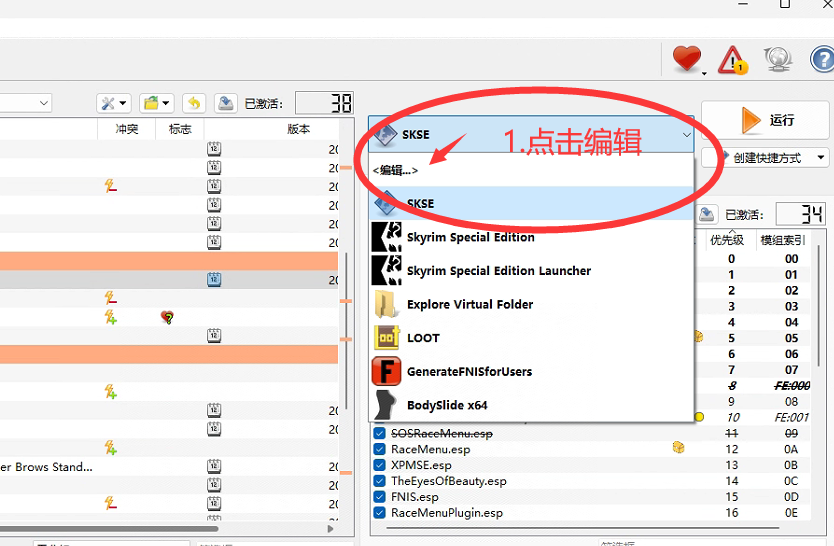
Task: Uncheck the RaceMenu.esp plugin checkbox
Action: tap(379, 449)
